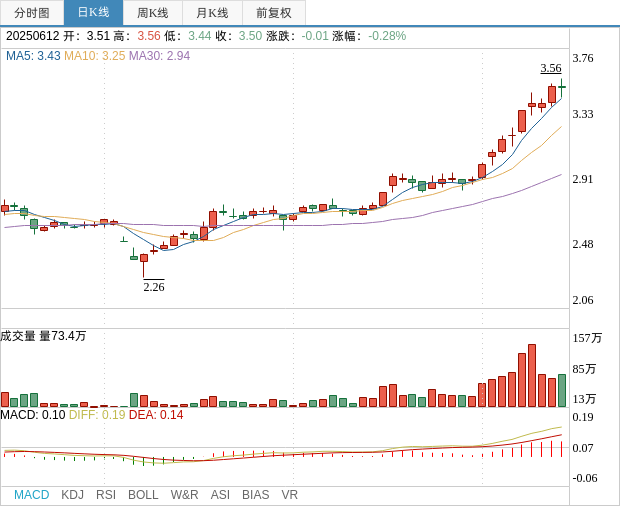Click the 高: 3.56 value

pos(149,36)
